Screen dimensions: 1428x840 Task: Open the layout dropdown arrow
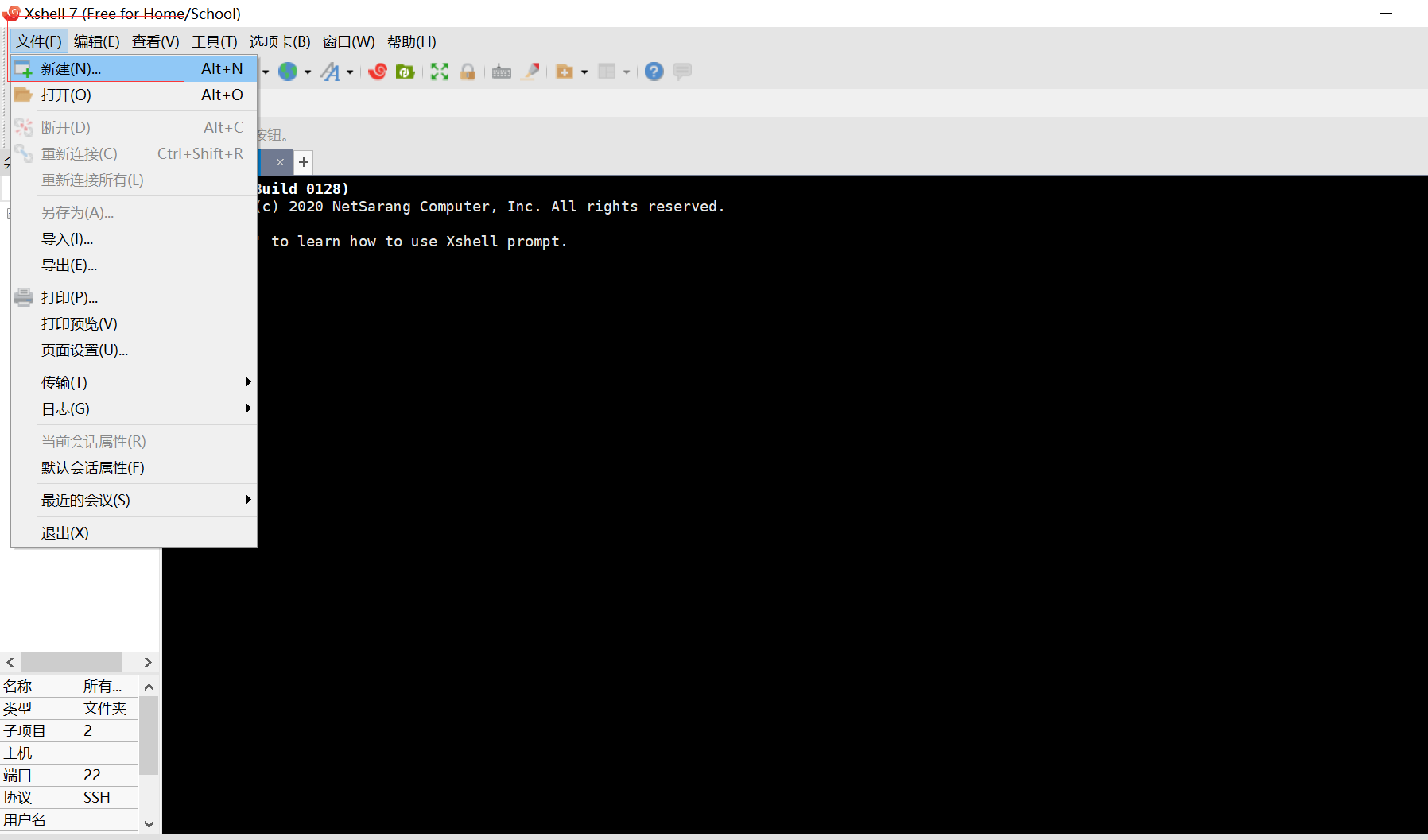[x=627, y=72]
